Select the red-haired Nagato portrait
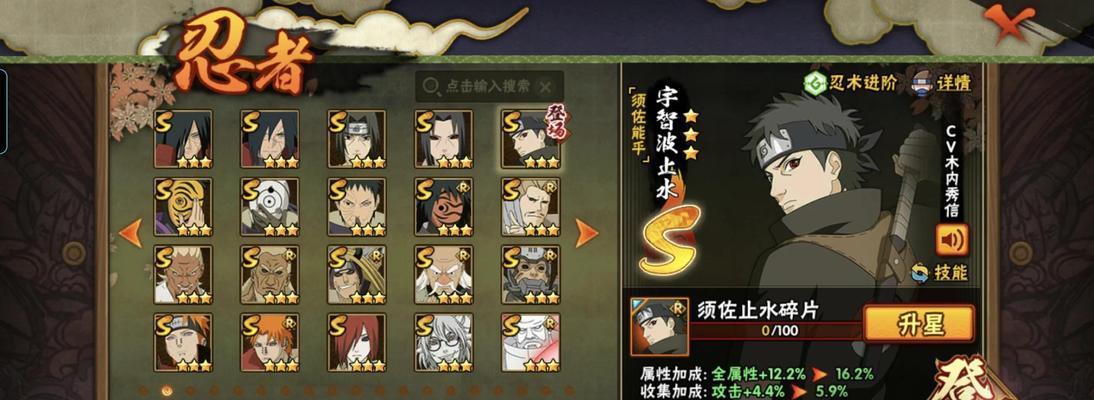1094x400 pixels. (x=357, y=342)
